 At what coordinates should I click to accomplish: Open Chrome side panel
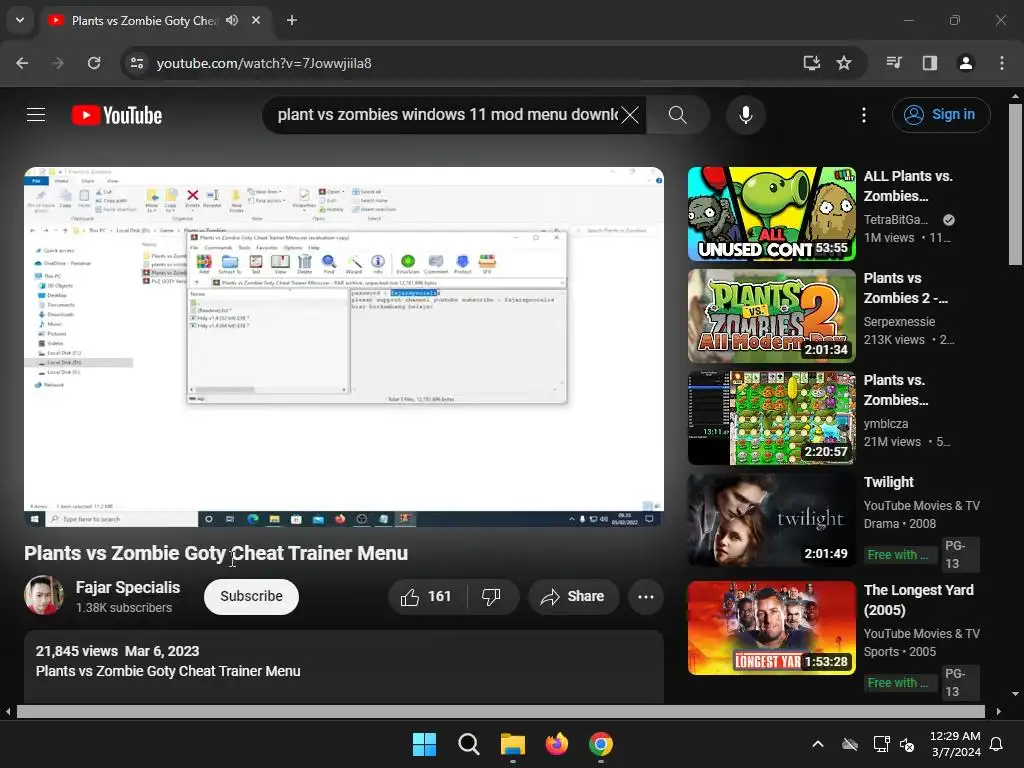(930, 63)
